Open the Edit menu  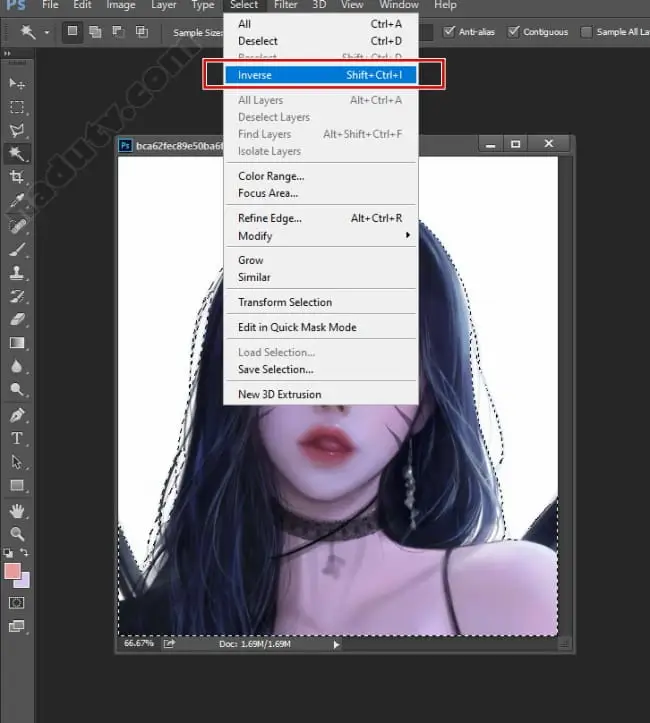click(x=82, y=5)
